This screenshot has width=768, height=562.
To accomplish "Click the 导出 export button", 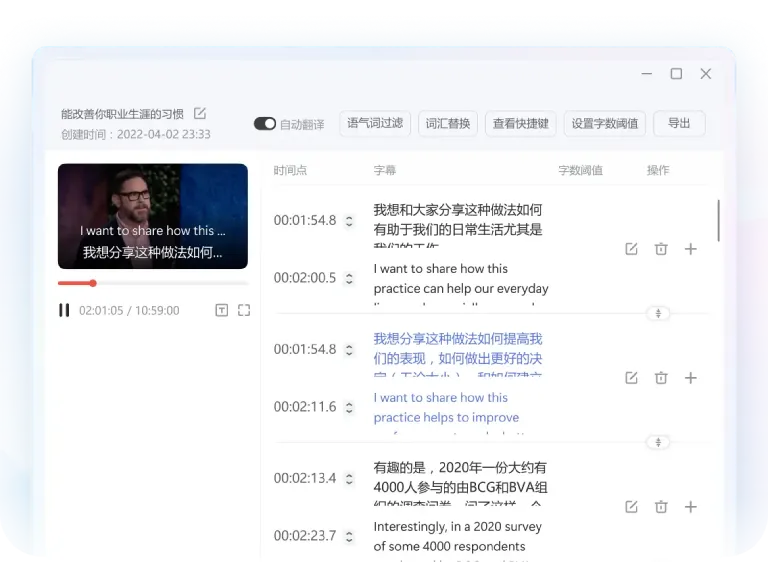I will click(x=679, y=123).
